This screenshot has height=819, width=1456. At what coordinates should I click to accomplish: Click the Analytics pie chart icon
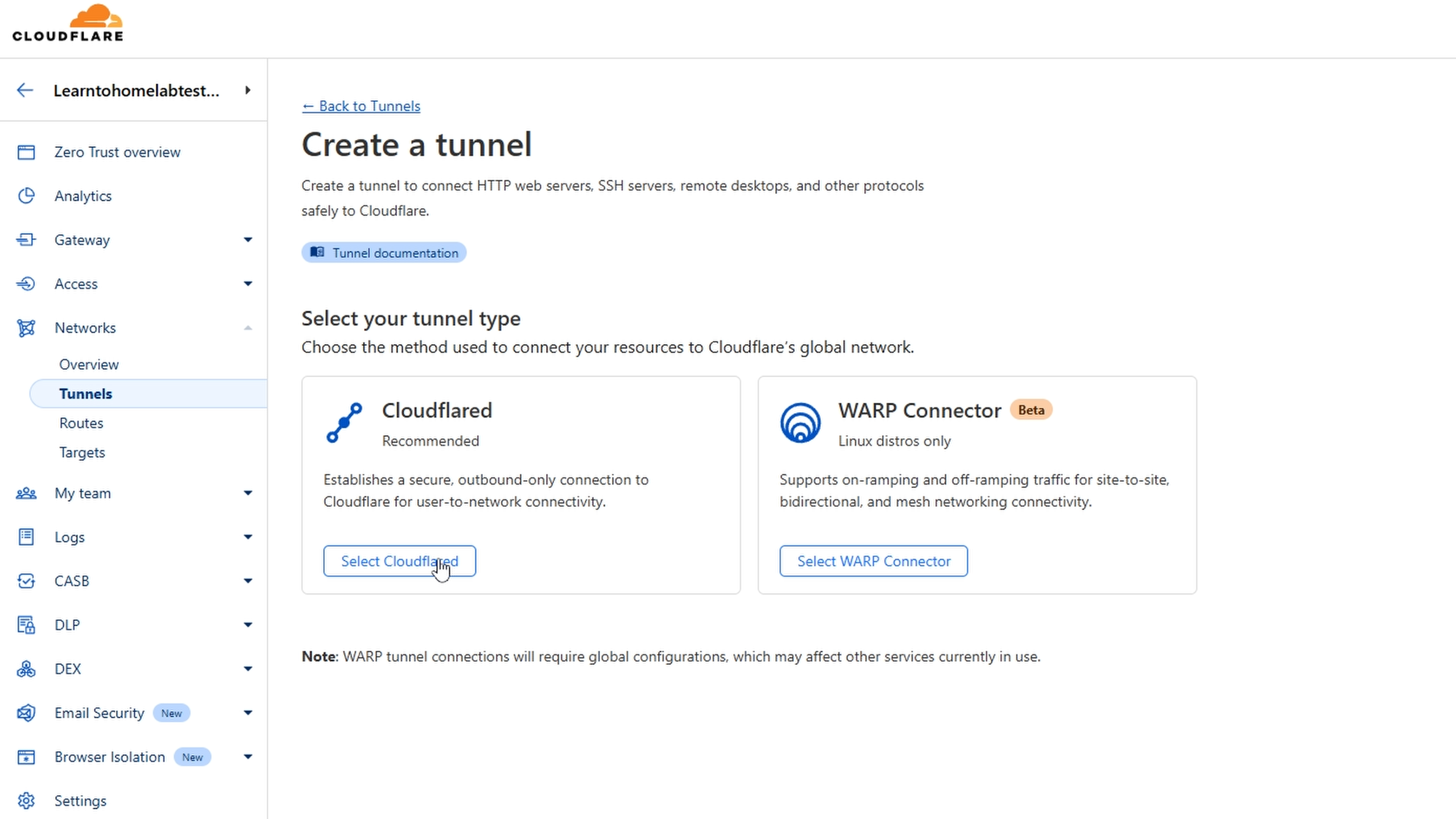tap(26, 196)
